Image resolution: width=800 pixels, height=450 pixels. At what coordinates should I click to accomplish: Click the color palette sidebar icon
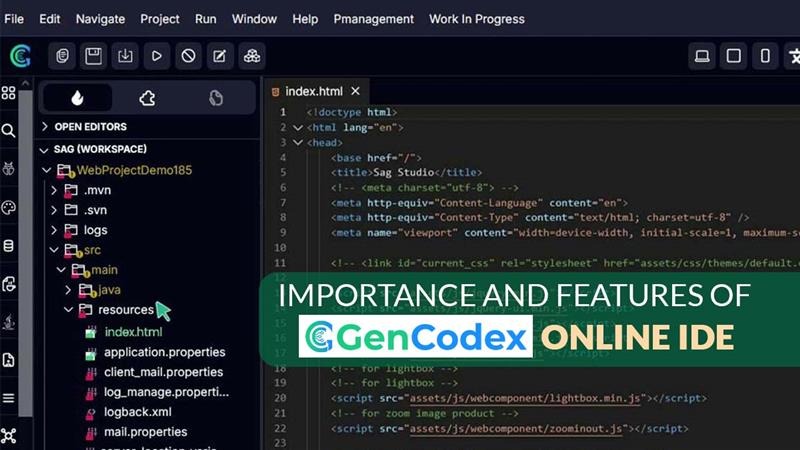click(x=9, y=208)
